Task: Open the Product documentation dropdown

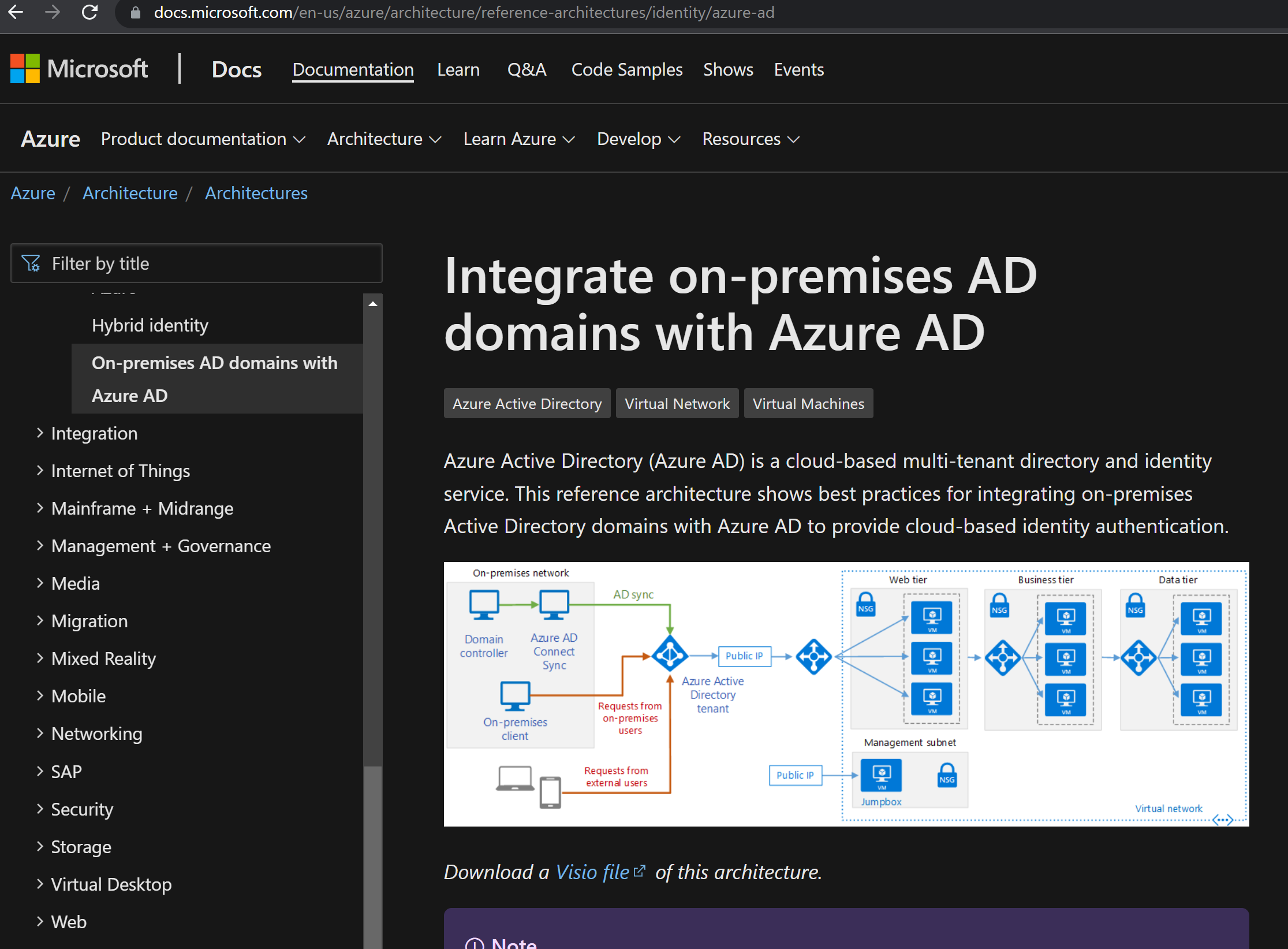Action: 203,139
